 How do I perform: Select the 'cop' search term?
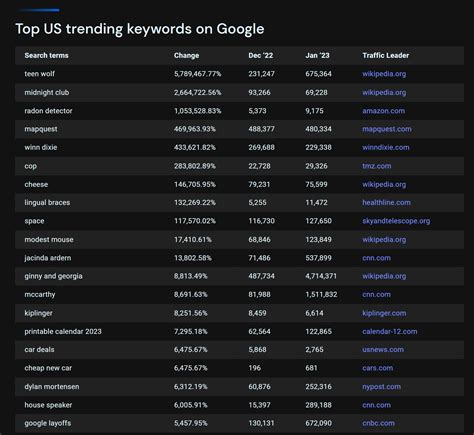[x=30, y=166]
